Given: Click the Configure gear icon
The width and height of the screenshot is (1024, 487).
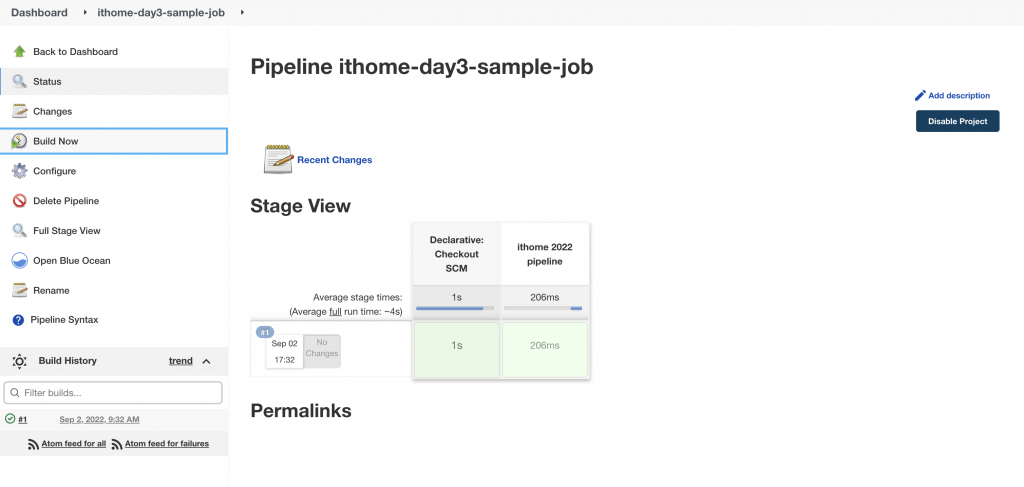Looking at the screenshot, I should coord(19,171).
